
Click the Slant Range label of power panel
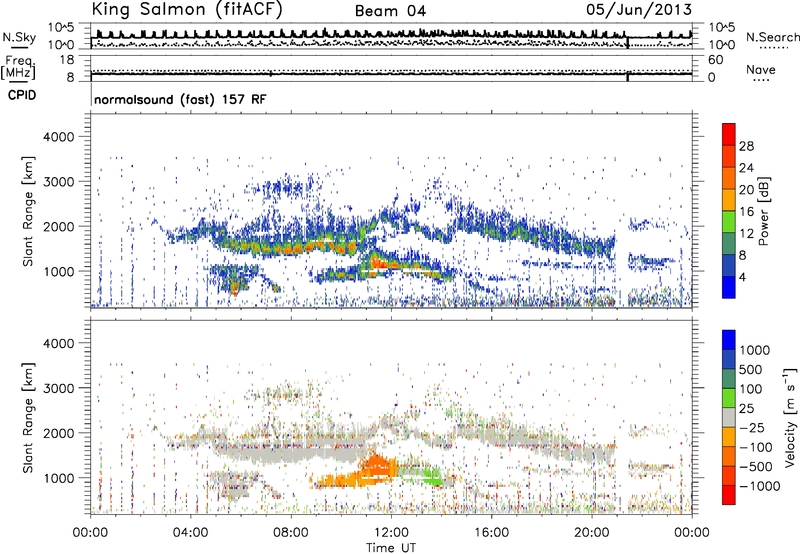[x=28, y=211]
